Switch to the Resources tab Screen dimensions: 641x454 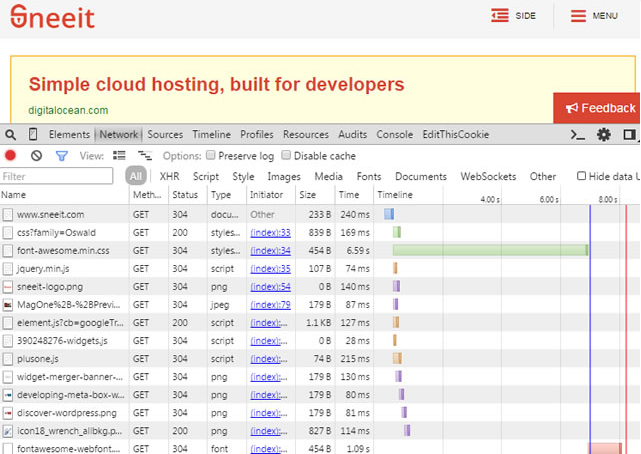point(306,134)
